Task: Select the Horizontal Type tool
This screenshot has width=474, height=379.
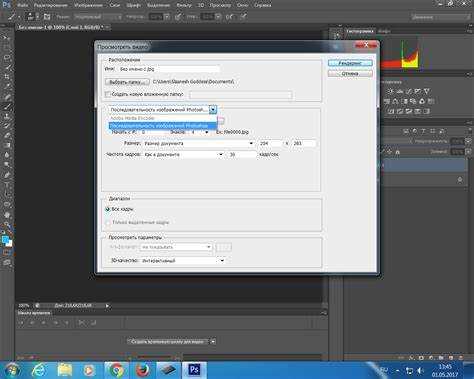Action: pyautogui.click(x=7, y=184)
